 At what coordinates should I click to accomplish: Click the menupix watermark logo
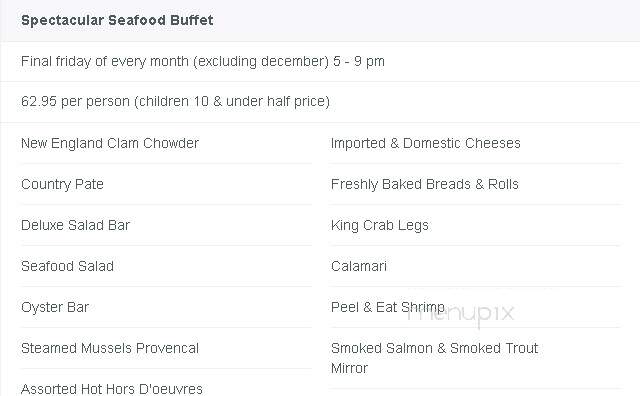click(460, 314)
